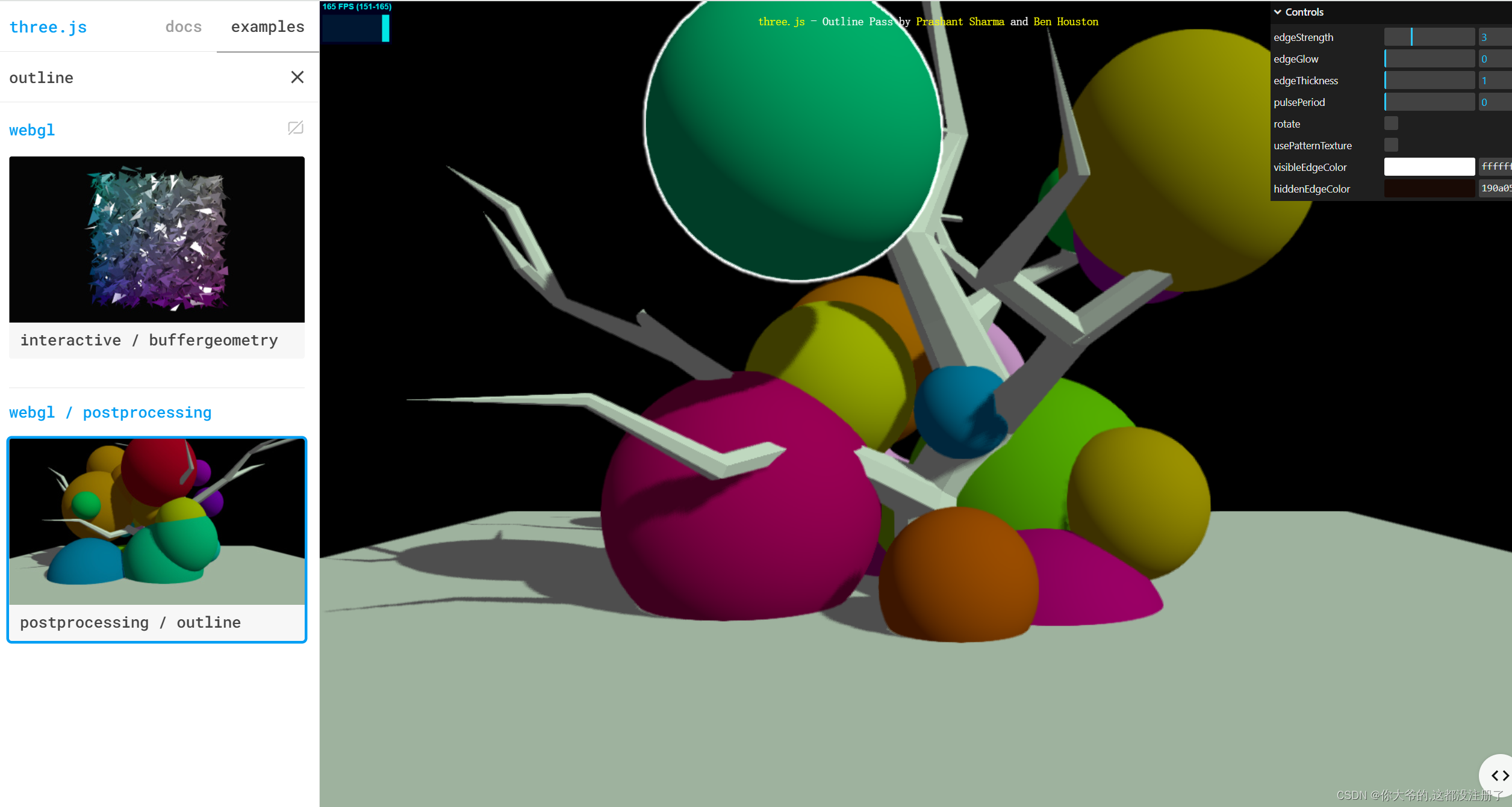Click the three.js home link
Viewport: 1512px width, 807px height.
point(48,26)
